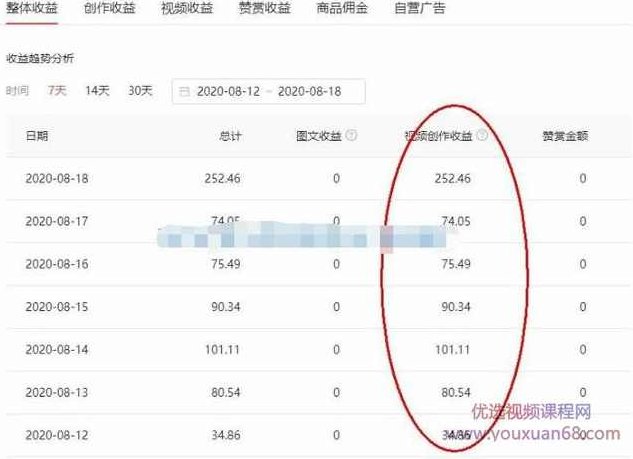
Task: Click 75.49 in the 视频创作收益 column
Action: click(456, 264)
